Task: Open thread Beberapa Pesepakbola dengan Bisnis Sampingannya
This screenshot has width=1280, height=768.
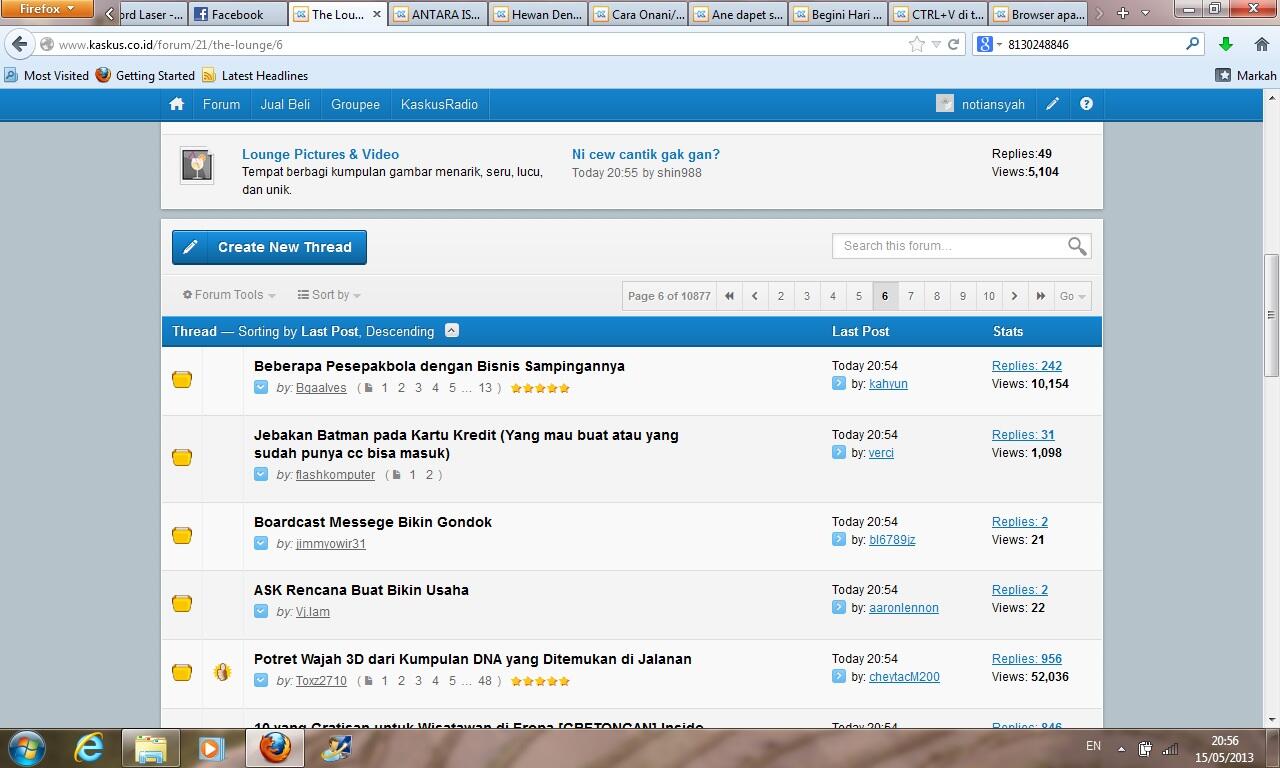Action: [x=439, y=366]
